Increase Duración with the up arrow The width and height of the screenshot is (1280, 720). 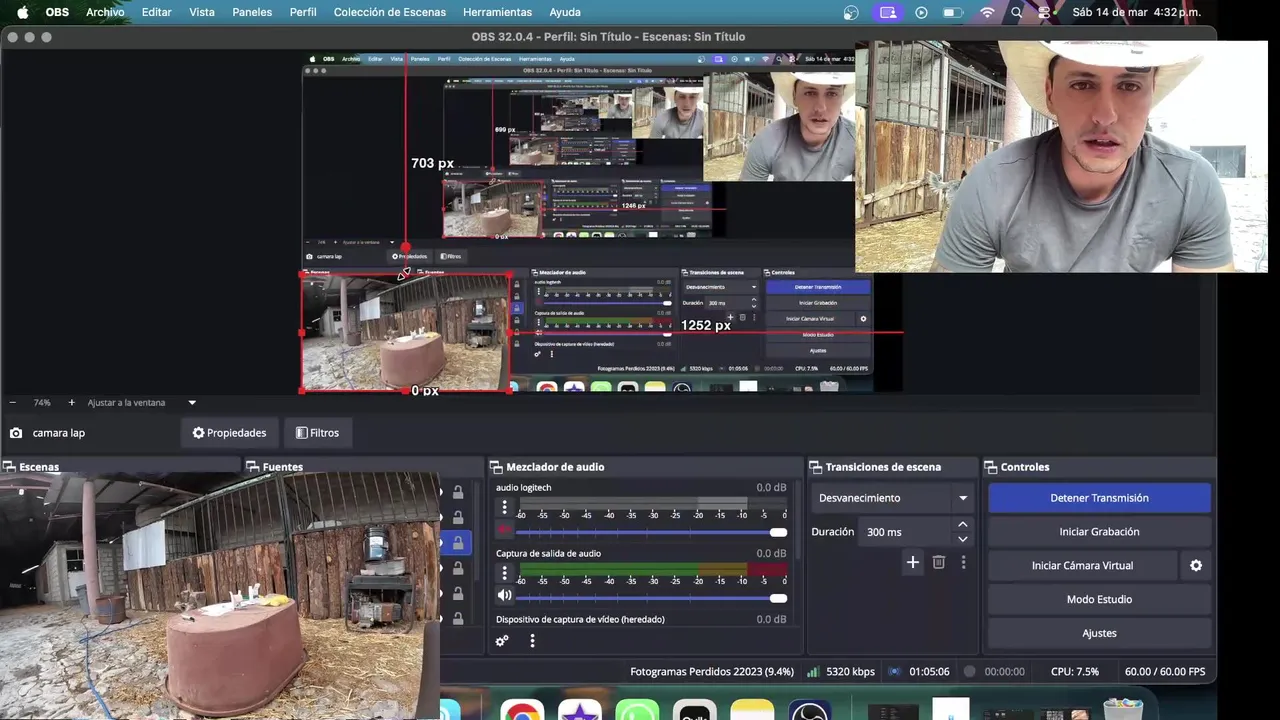point(962,525)
